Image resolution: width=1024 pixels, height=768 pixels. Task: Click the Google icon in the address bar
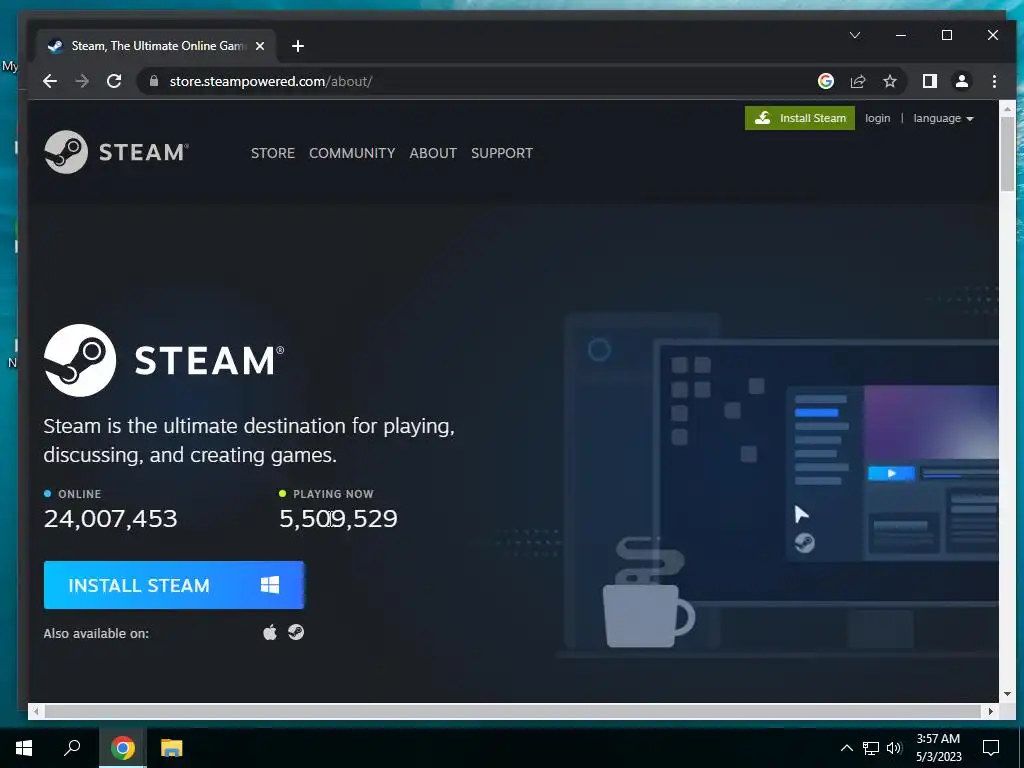click(x=825, y=81)
